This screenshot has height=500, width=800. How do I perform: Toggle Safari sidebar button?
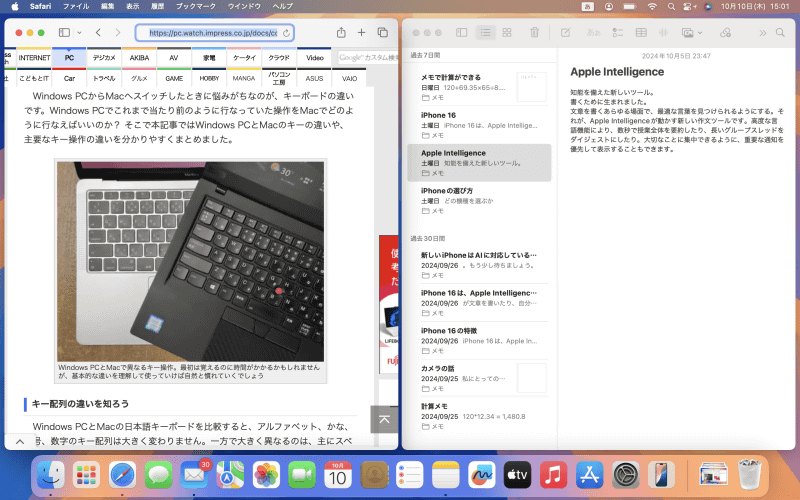64,33
